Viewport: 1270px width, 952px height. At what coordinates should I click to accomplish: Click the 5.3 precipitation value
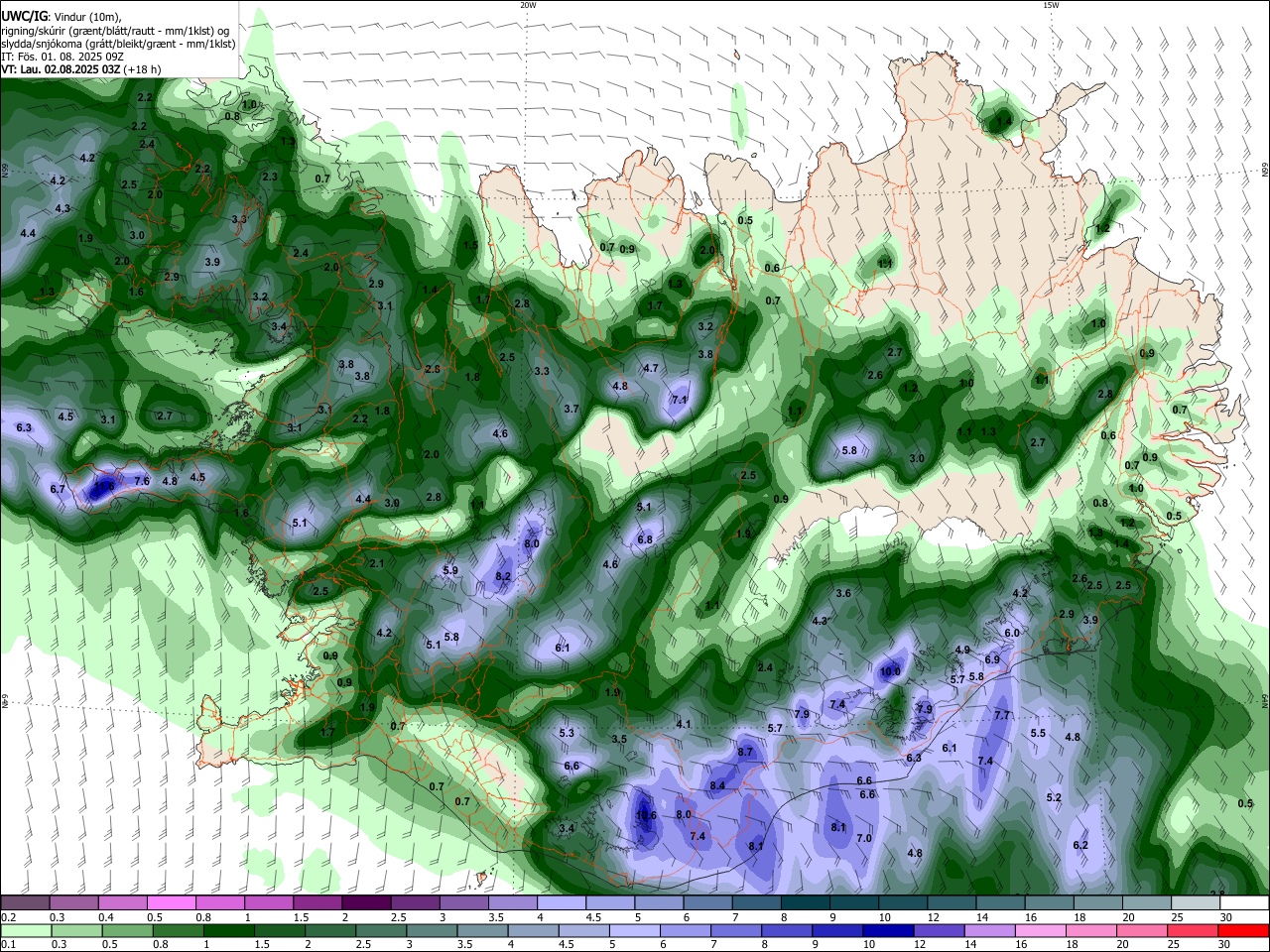[x=568, y=733]
